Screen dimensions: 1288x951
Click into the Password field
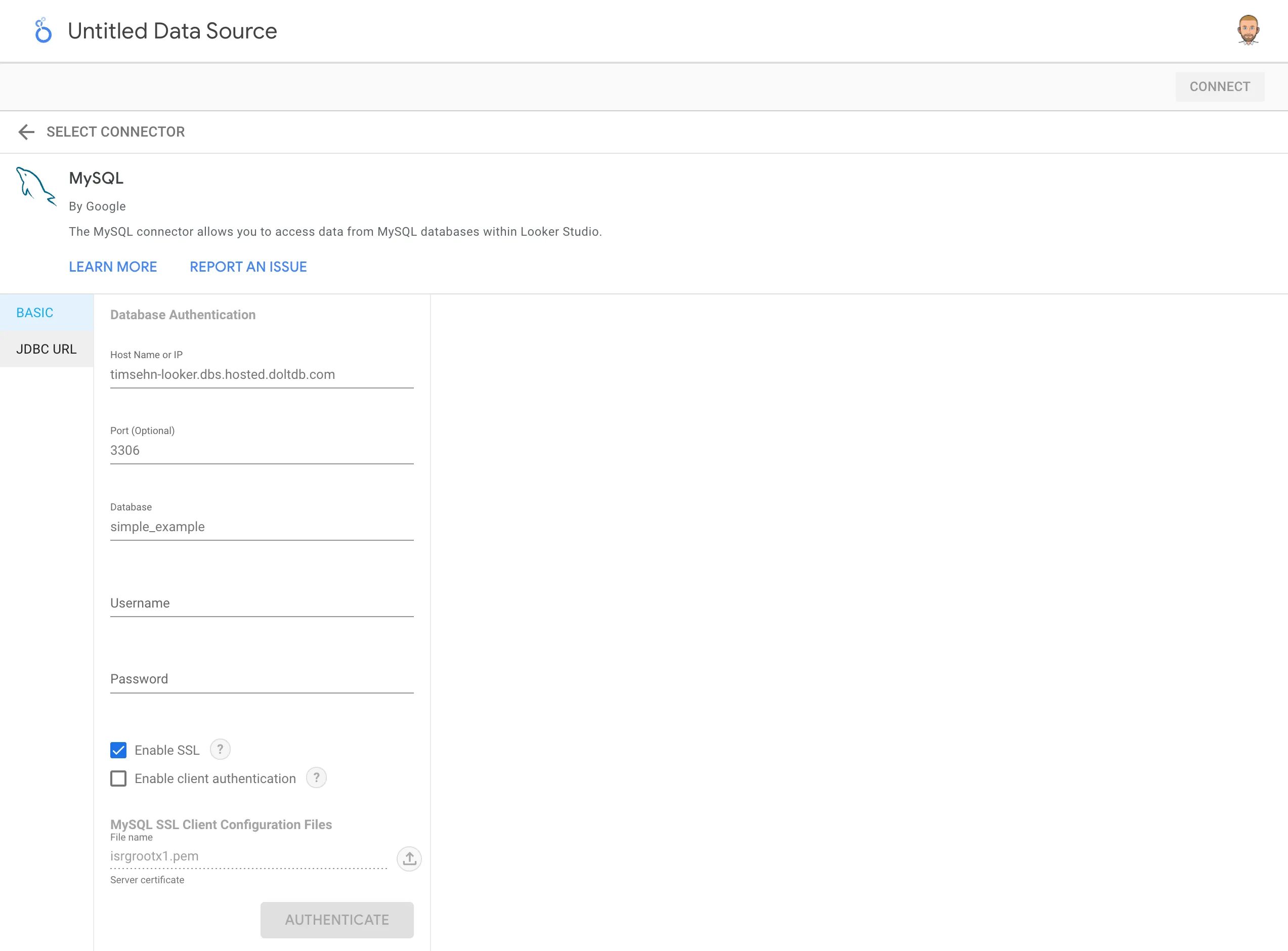[x=262, y=679]
